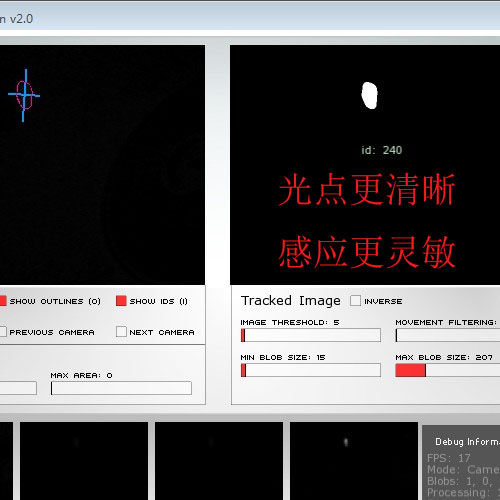The height and width of the screenshot is (500, 500).
Task: Adjust the Image Threshold slider
Action: (x=310, y=335)
